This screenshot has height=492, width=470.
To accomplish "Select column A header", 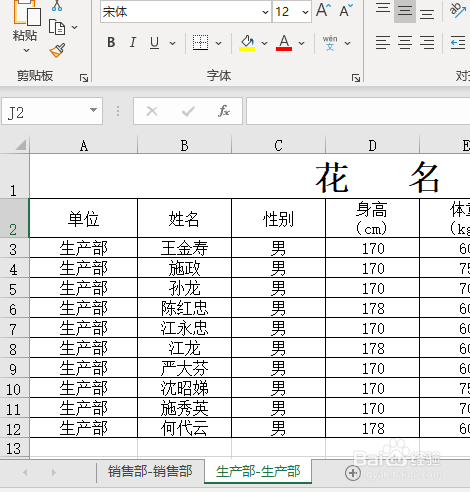I will click(84, 145).
